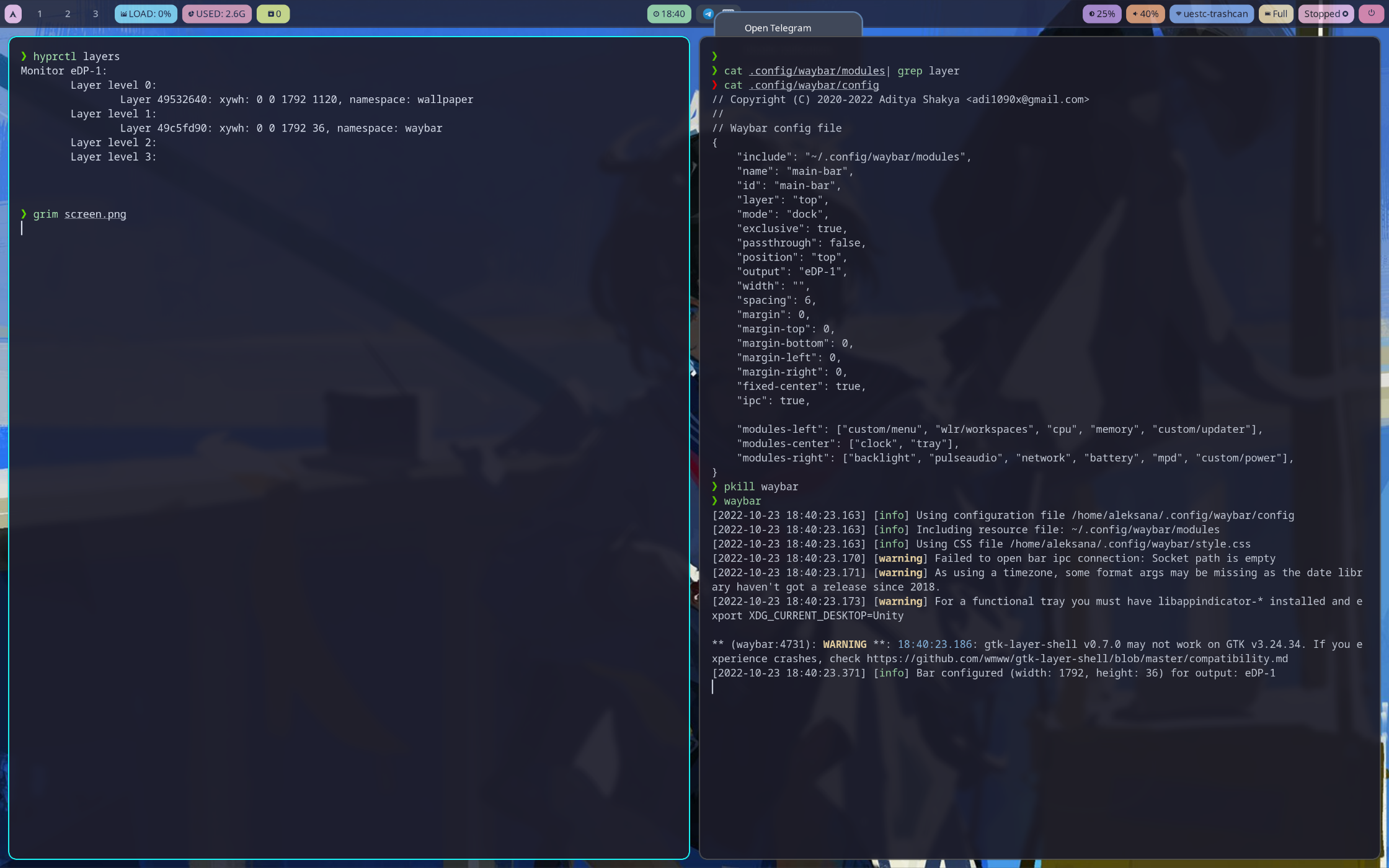Click the screen.png link in left terminal
Screen dimensions: 1389x868
point(95,214)
